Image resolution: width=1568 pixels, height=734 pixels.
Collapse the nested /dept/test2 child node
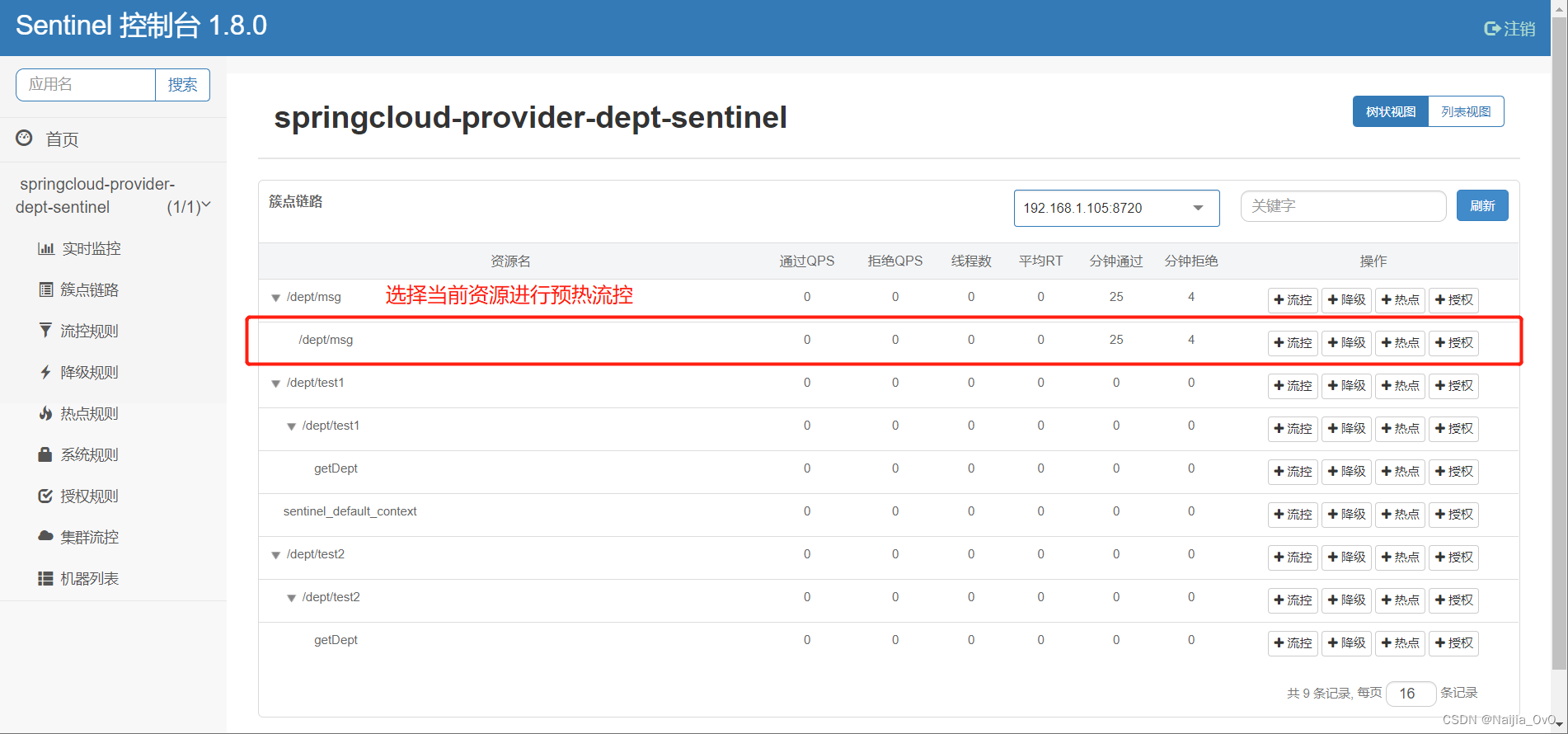pos(291,598)
